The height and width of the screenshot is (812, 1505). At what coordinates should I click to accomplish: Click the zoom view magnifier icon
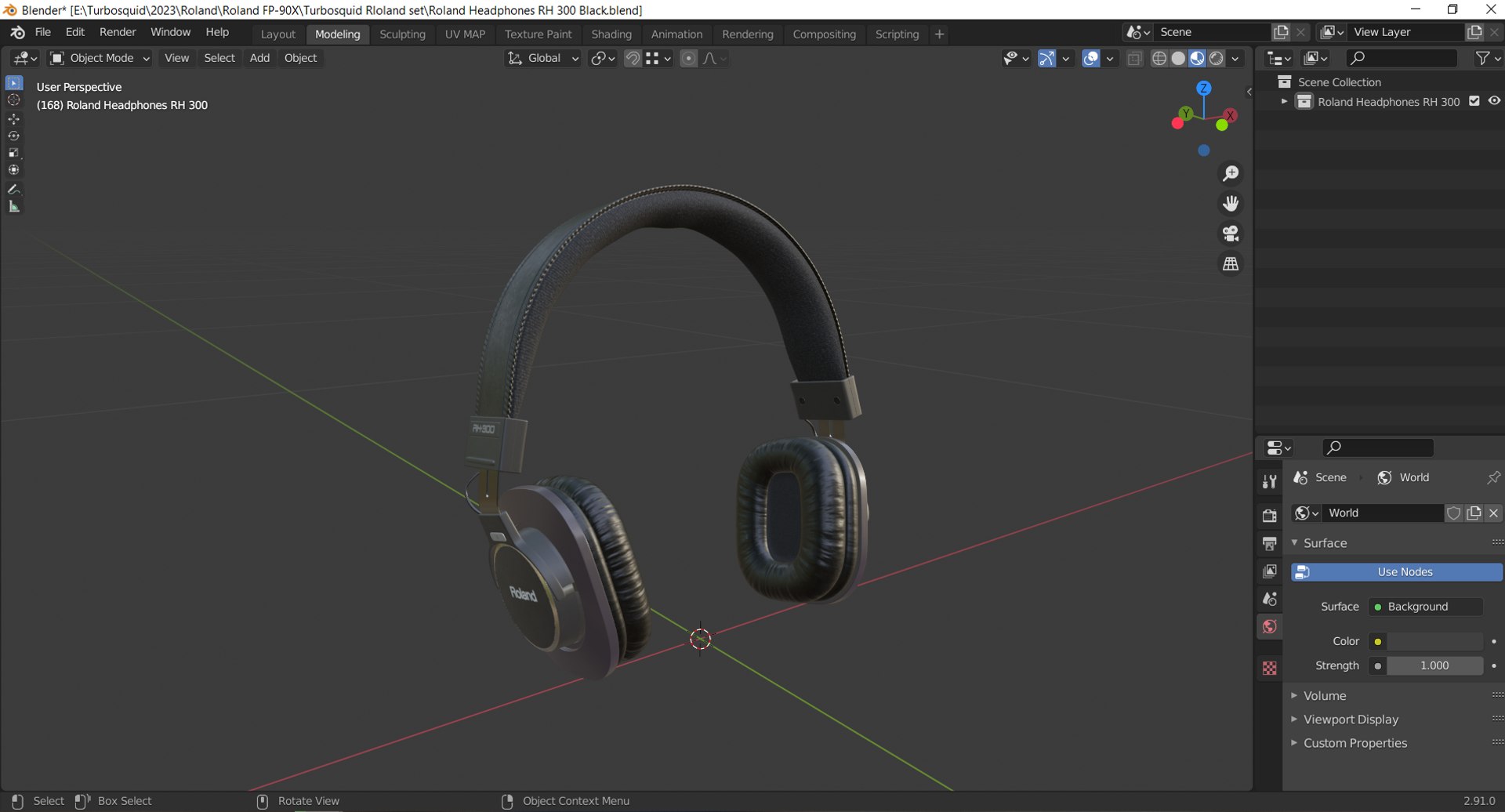(1231, 173)
